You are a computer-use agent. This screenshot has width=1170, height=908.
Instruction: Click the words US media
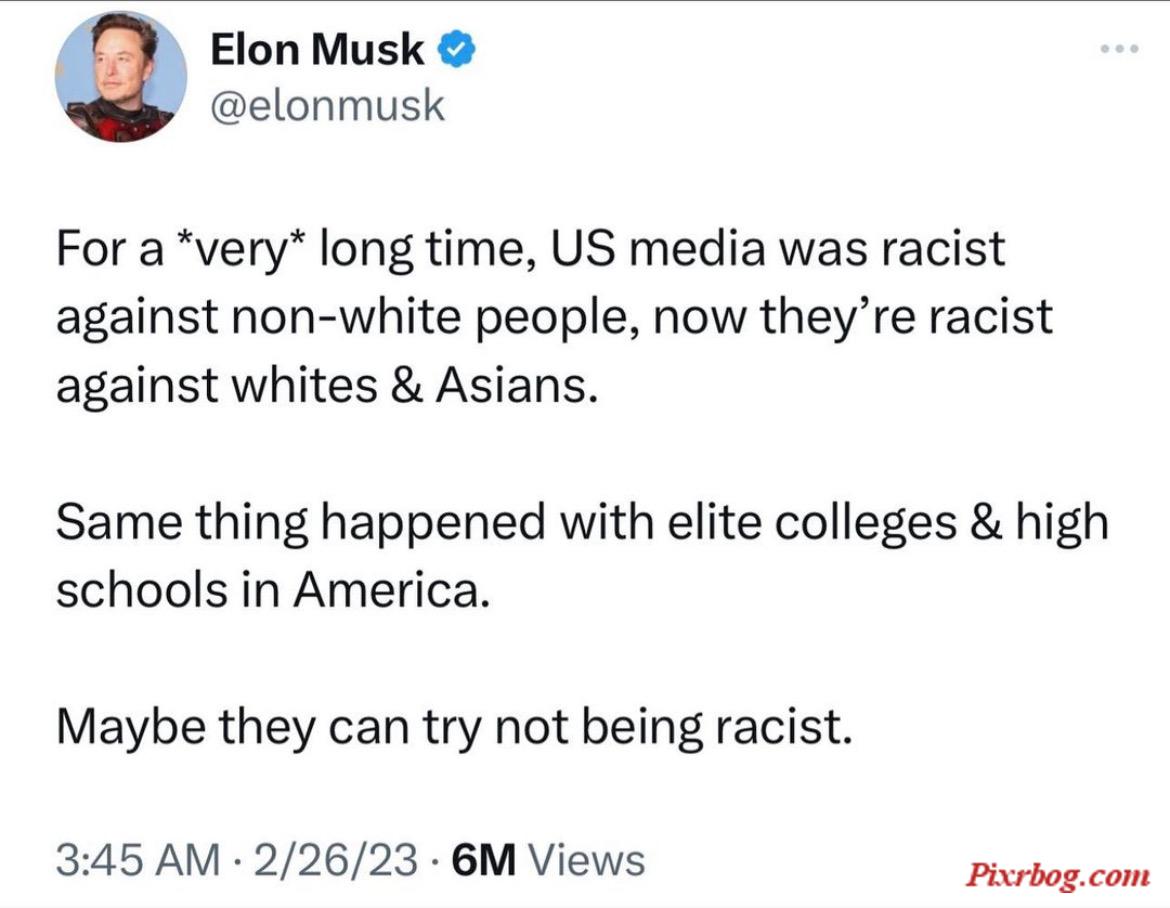pos(658,249)
